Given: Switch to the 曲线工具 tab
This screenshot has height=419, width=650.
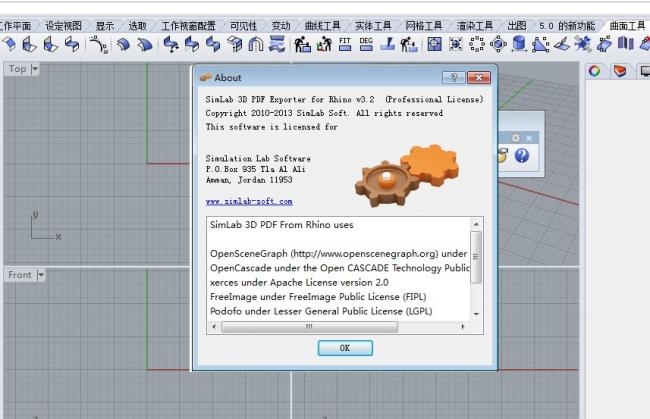Looking at the screenshot, I should (322, 25).
